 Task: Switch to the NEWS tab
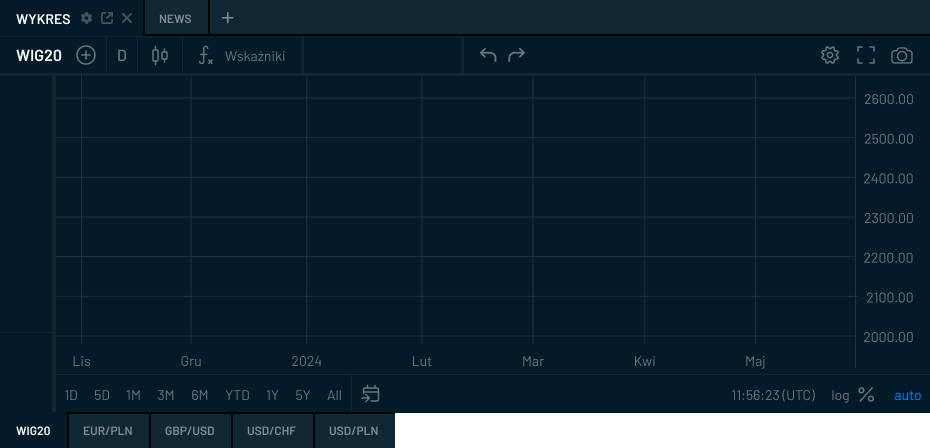[175, 18]
